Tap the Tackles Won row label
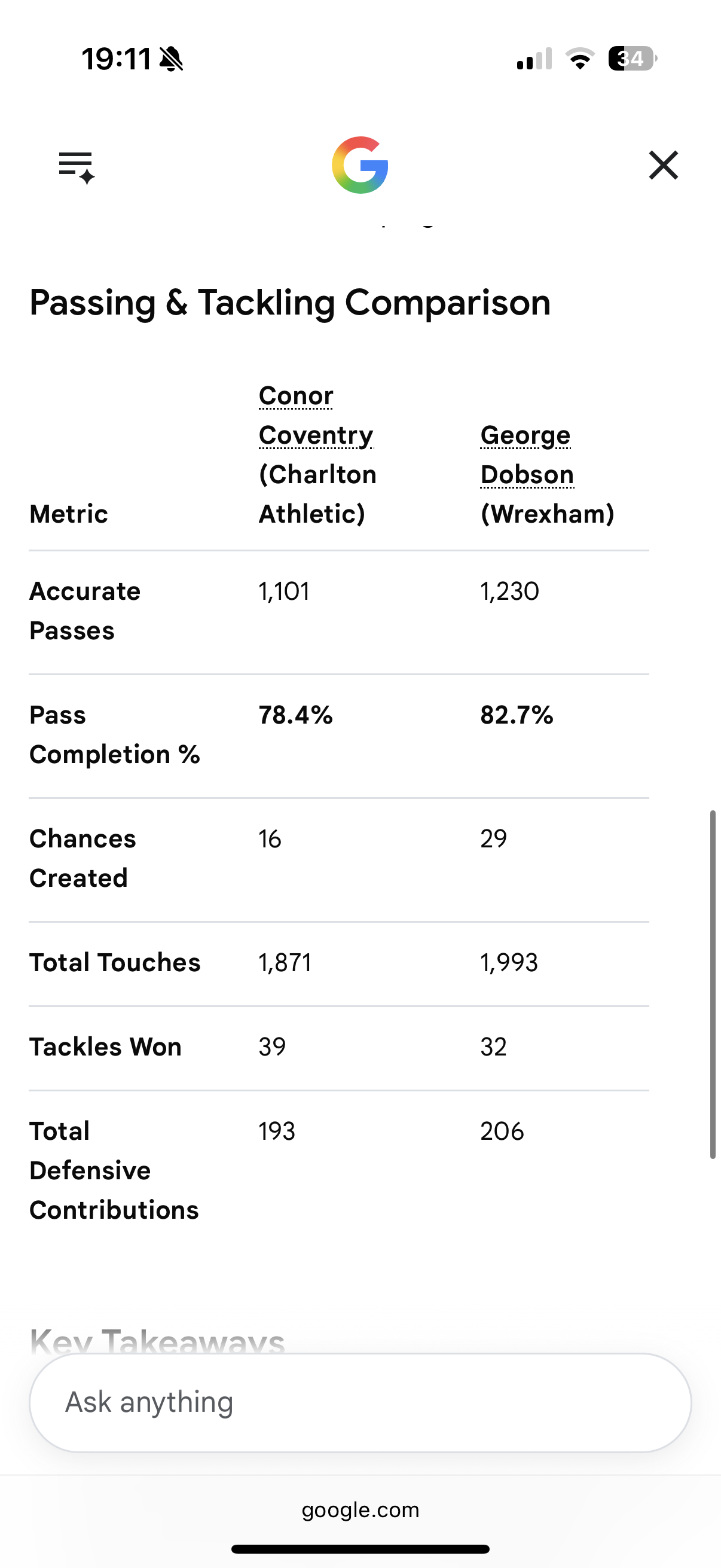 (x=106, y=1047)
